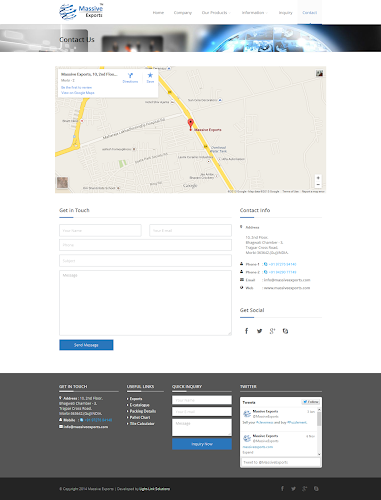Zoom out on the map
This screenshot has width=381, height=500.
point(318,184)
